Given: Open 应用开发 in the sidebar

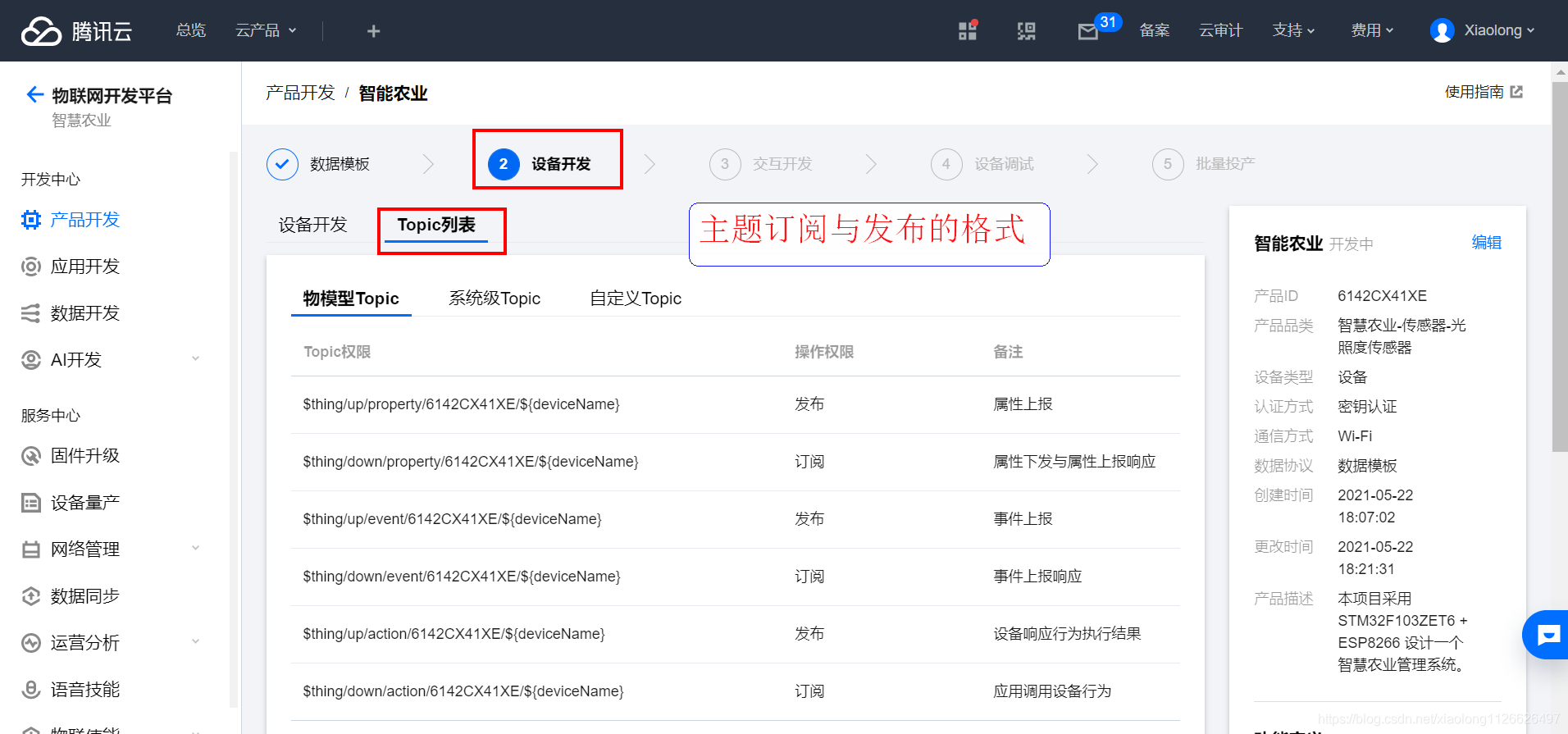Looking at the screenshot, I should pos(85,267).
